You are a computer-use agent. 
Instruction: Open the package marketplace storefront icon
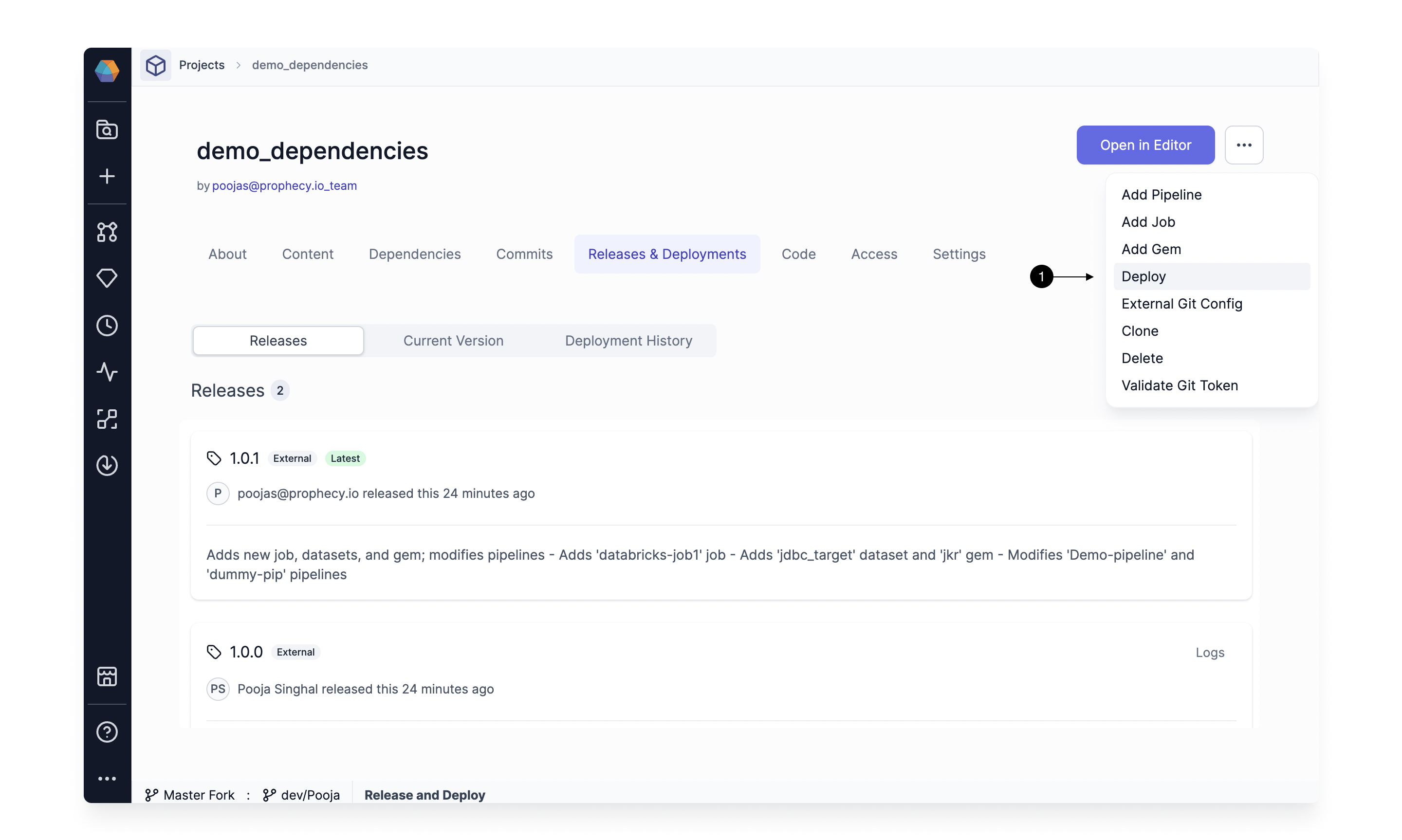pyautogui.click(x=107, y=676)
